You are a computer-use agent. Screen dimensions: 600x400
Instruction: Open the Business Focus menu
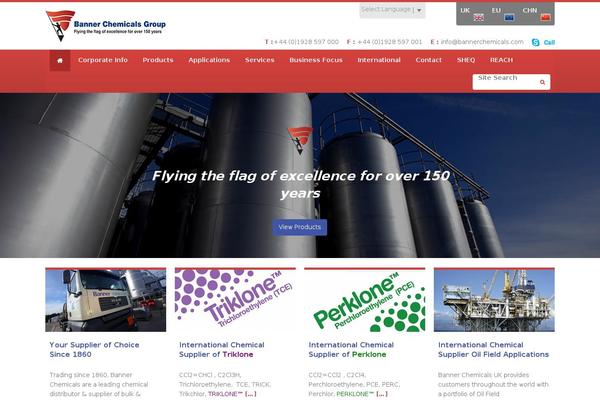click(316, 60)
